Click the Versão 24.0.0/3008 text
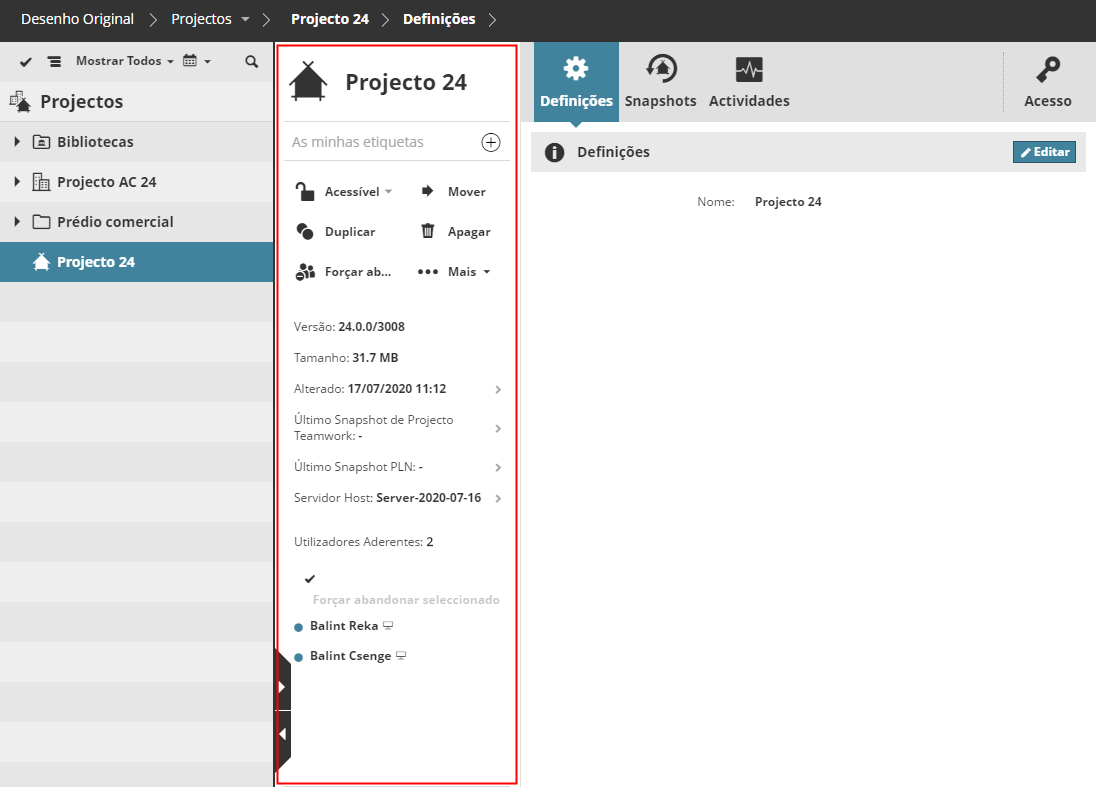This screenshot has width=1096, height=787. pos(349,326)
